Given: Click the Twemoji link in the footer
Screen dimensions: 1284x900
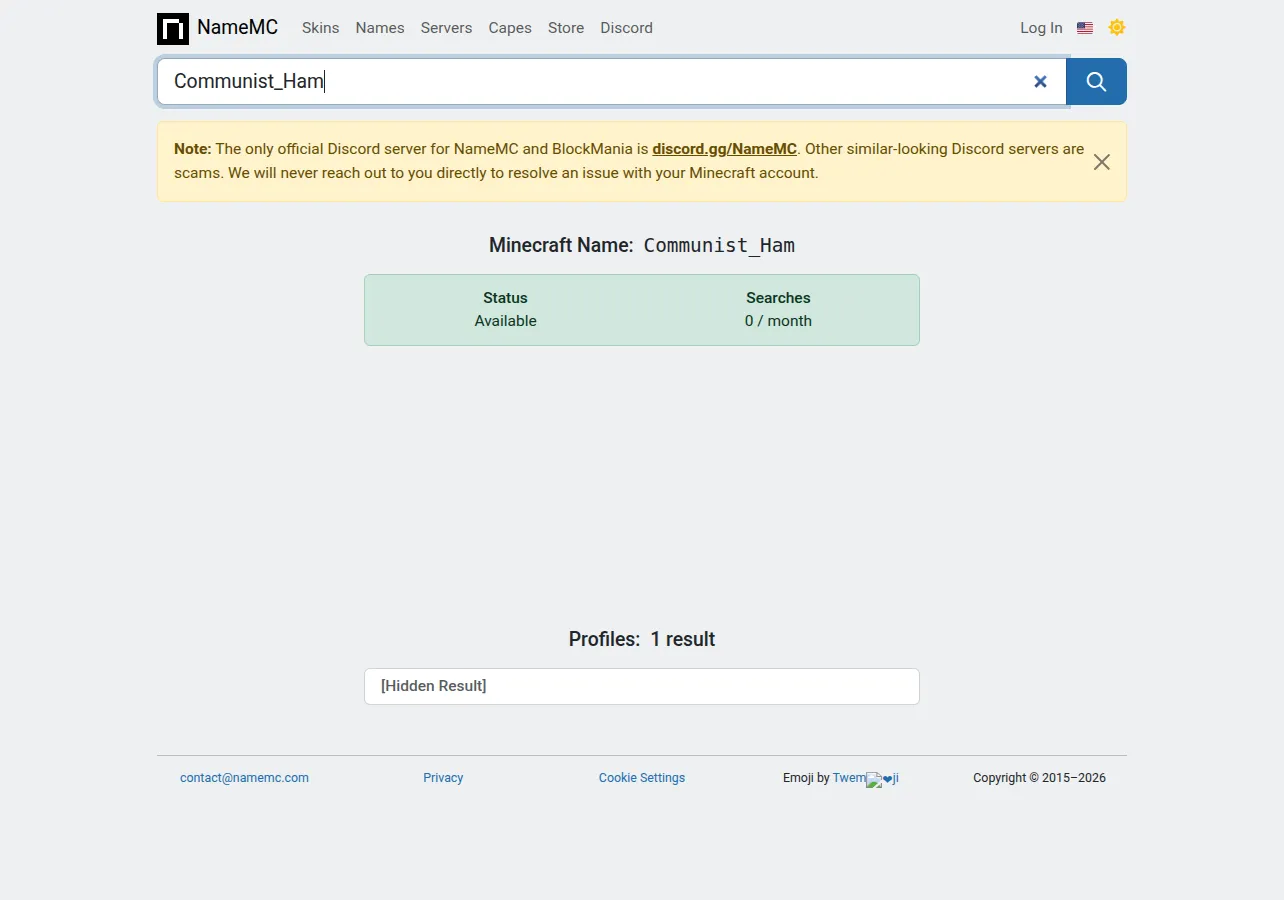Looking at the screenshot, I should point(865,778).
